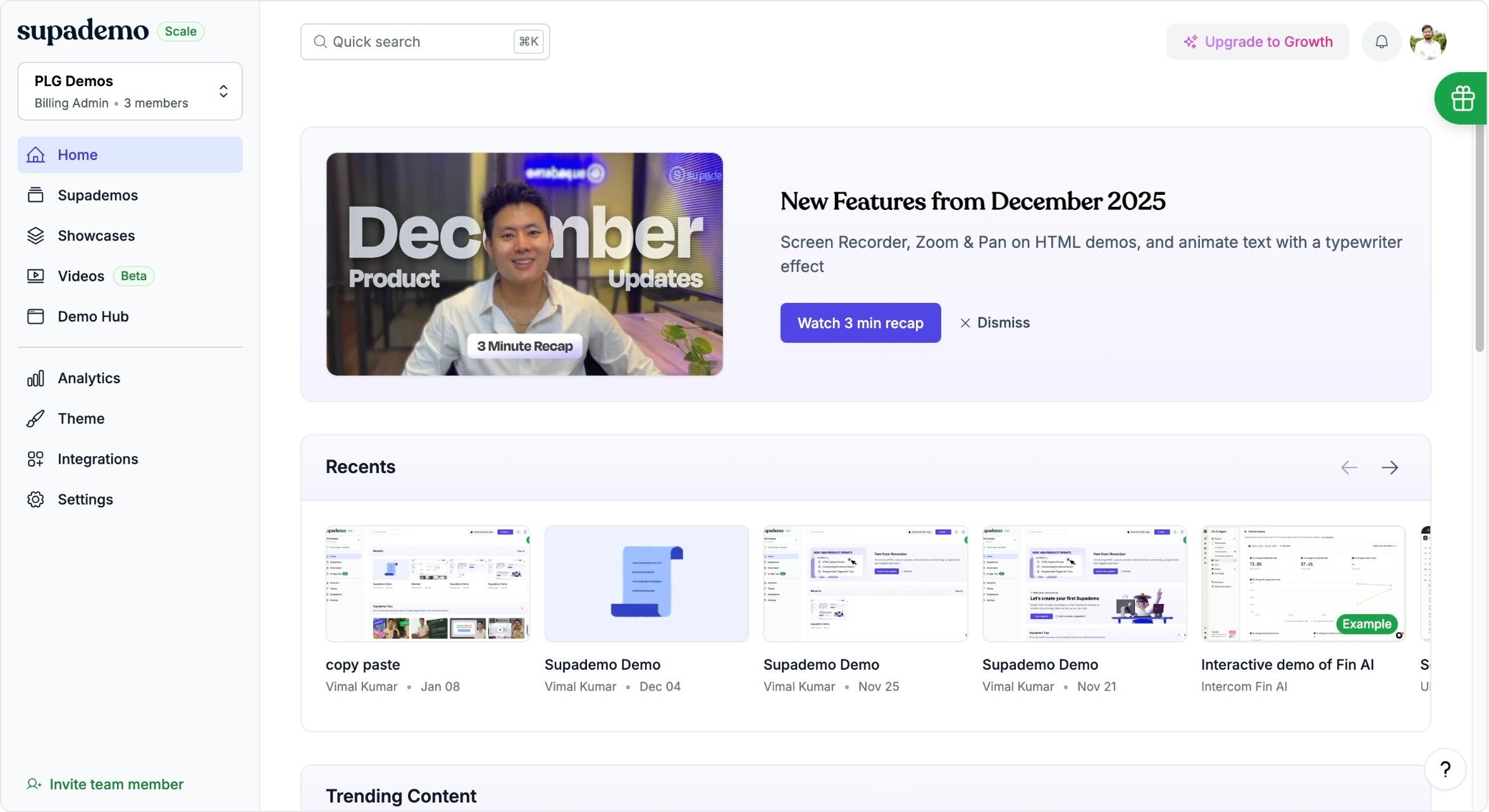The height and width of the screenshot is (812, 1489).
Task: Advance Recents with right arrow
Action: click(x=1390, y=467)
